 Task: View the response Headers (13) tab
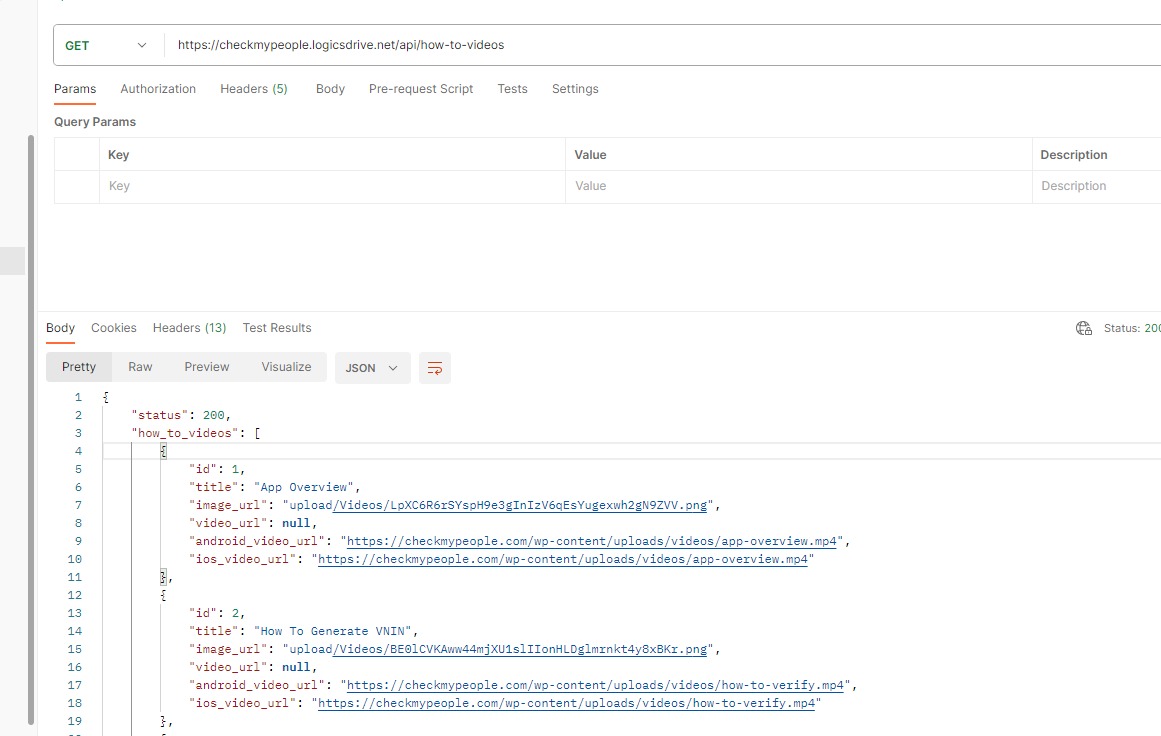(x=189, y=328)
